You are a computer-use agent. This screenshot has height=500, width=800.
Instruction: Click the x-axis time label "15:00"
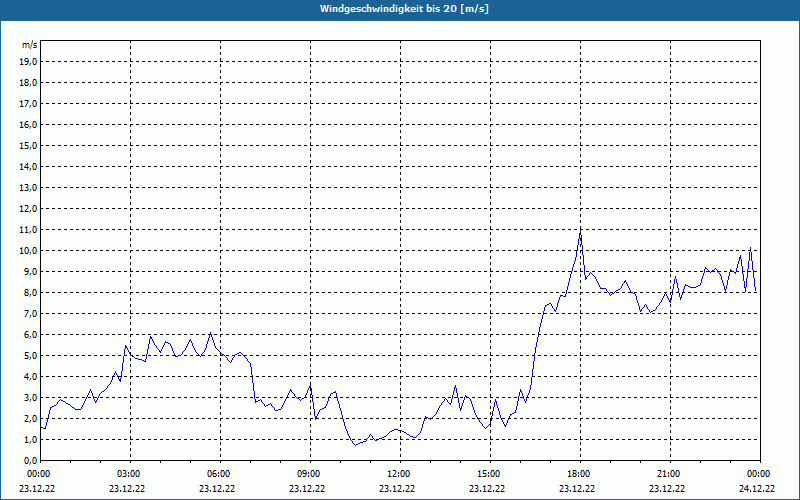click(487, 474)
